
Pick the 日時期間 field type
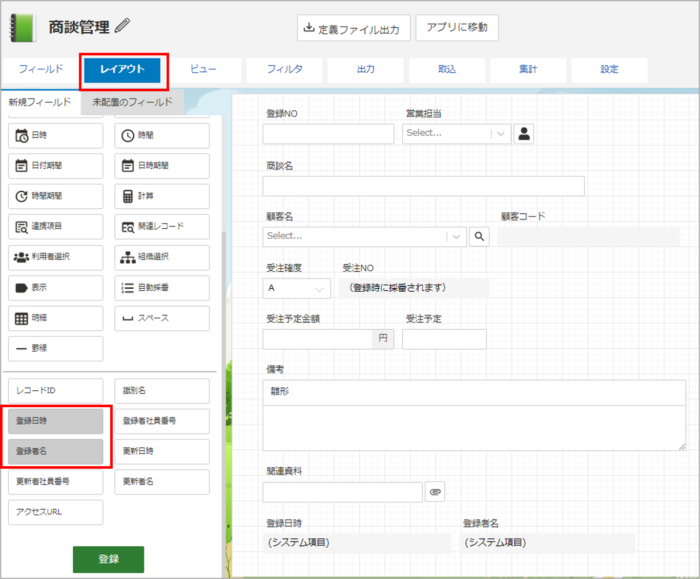tap(162, 166)
